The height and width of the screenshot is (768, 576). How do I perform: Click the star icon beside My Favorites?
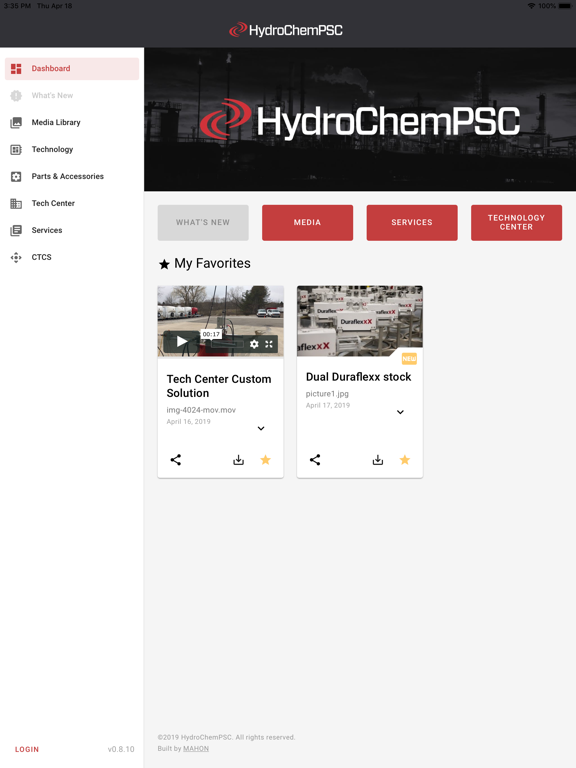tap(164, 264)
